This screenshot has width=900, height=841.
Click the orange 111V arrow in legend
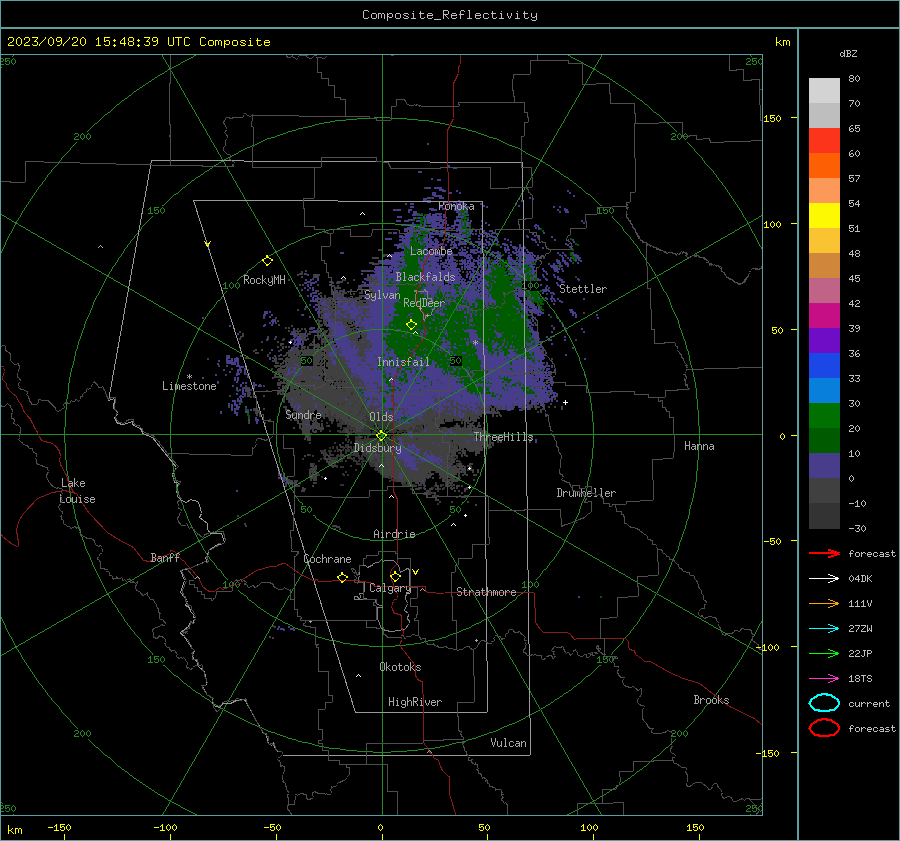pyautogui.click(x=824, y=603)
